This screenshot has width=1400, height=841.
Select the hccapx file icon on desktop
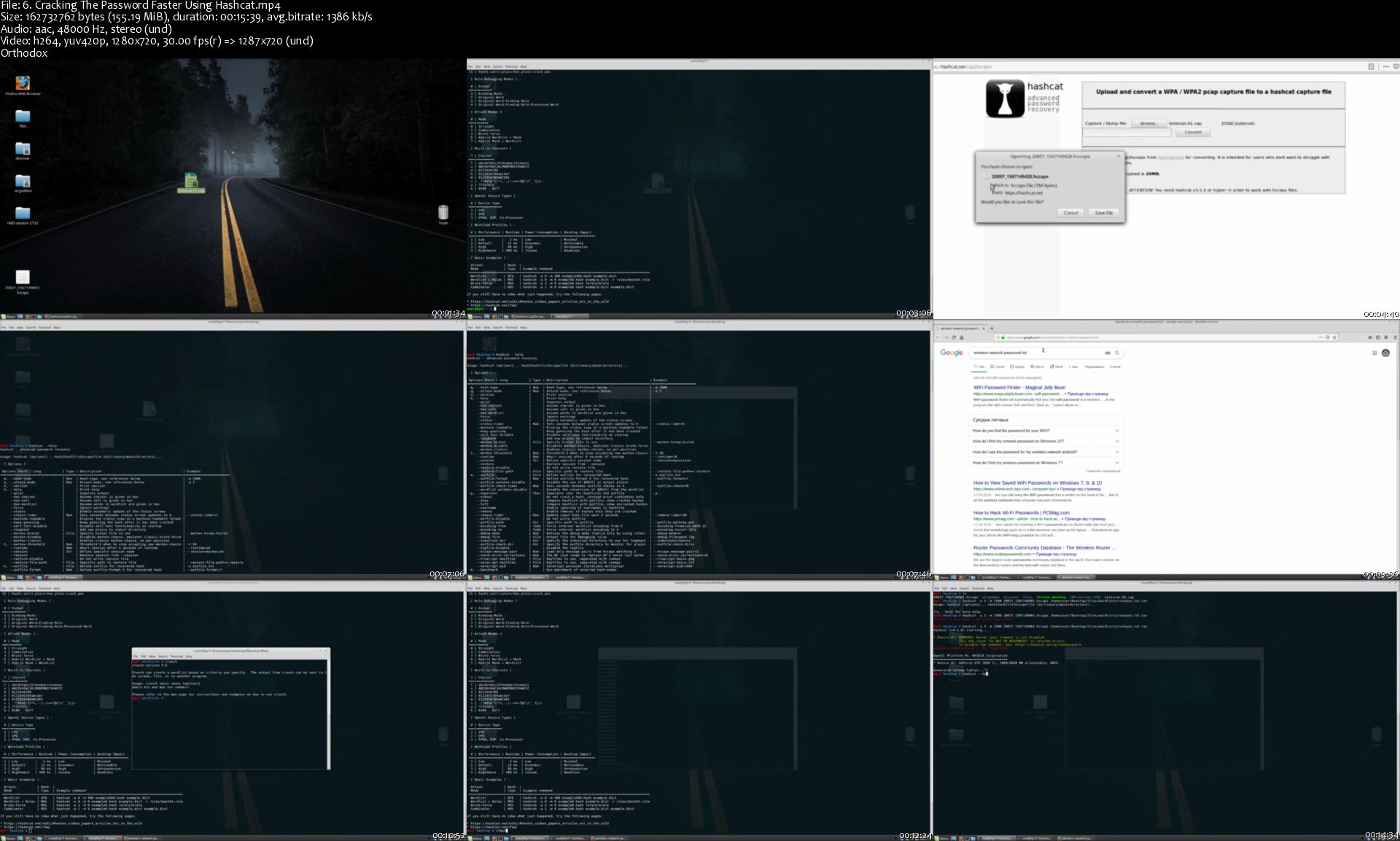(23, 278)
